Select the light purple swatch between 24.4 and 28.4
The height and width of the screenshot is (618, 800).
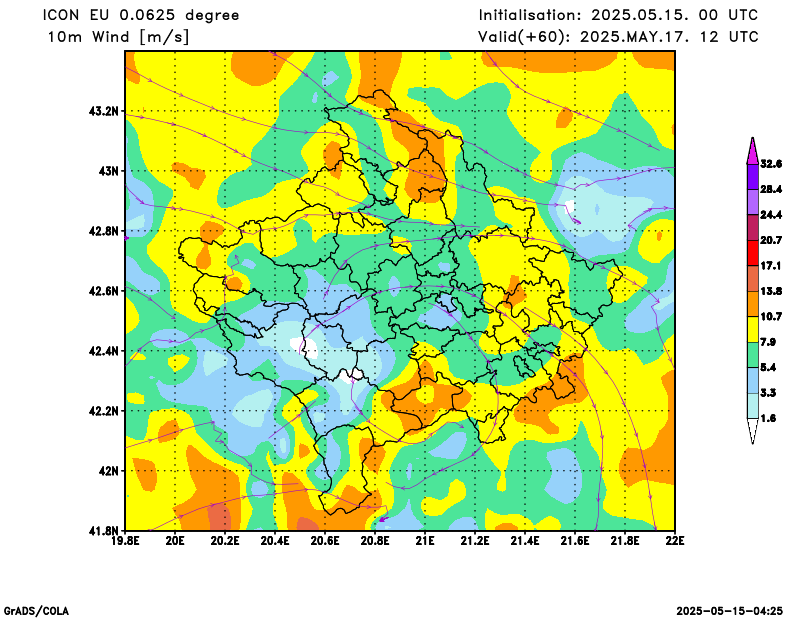coord(753,202)
